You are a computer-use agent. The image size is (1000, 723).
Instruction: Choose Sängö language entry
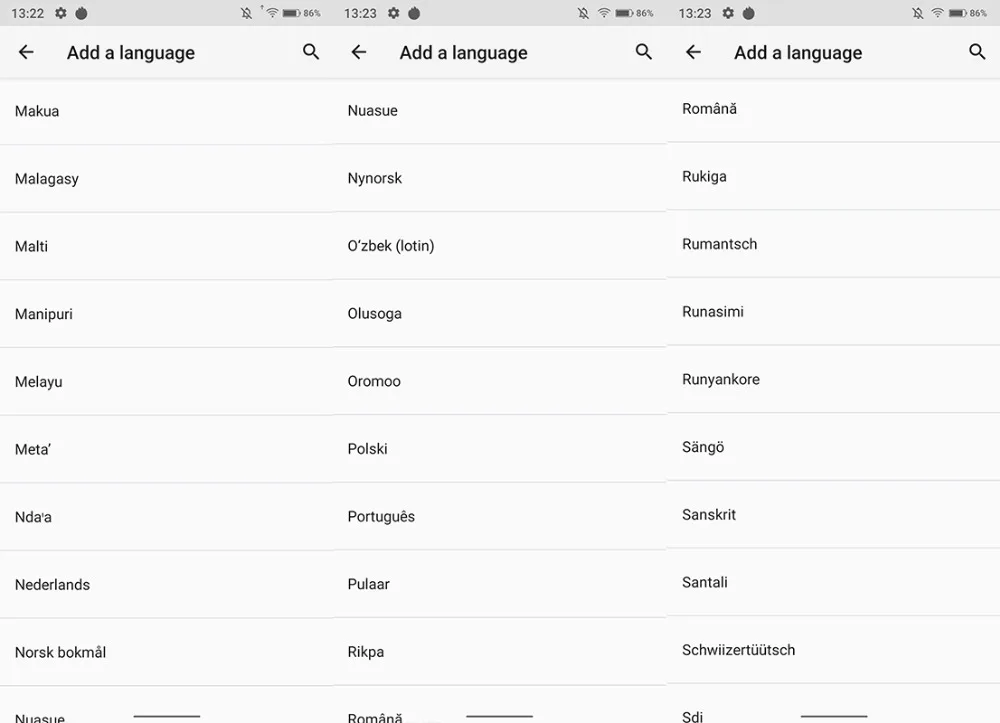tap(834, 447)
